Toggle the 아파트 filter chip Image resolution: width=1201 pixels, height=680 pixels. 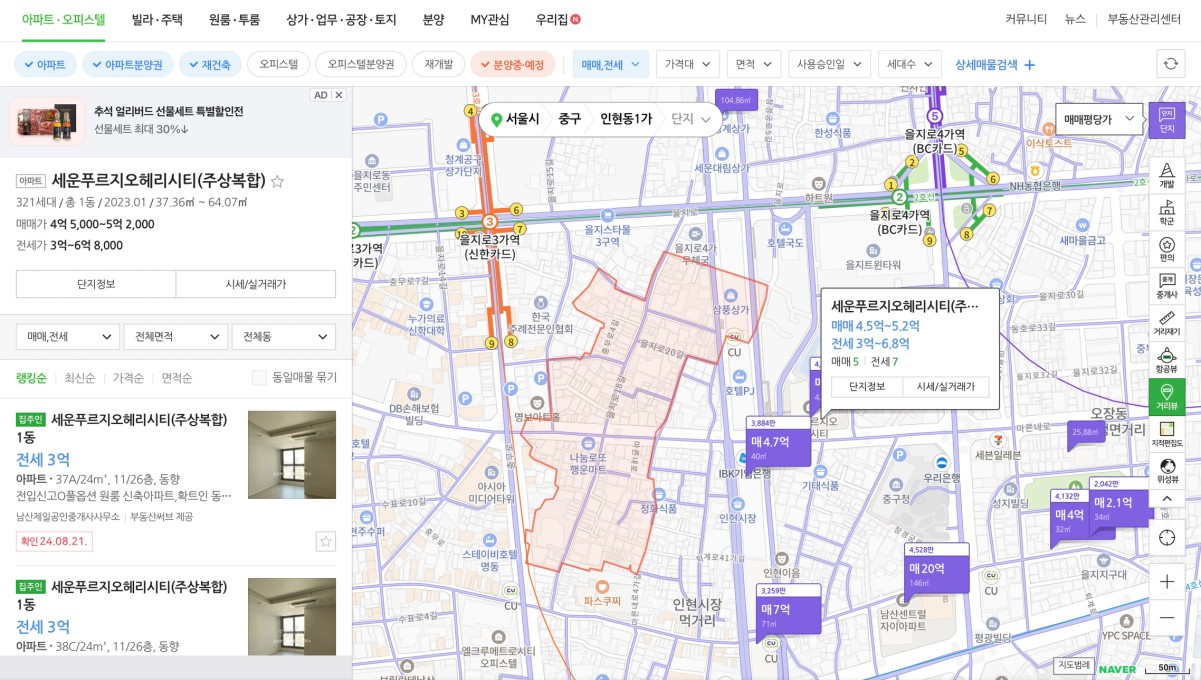45,64
